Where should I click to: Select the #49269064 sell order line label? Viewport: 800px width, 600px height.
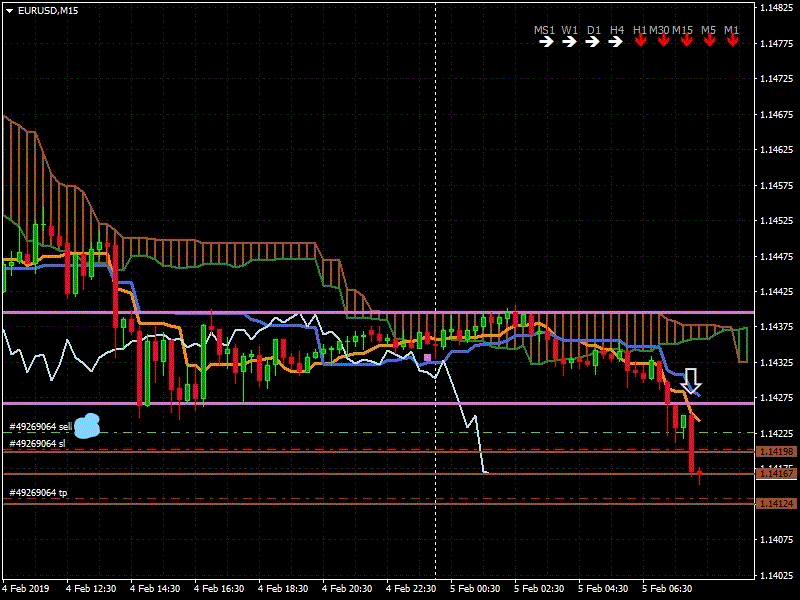[x=41, y=427]
